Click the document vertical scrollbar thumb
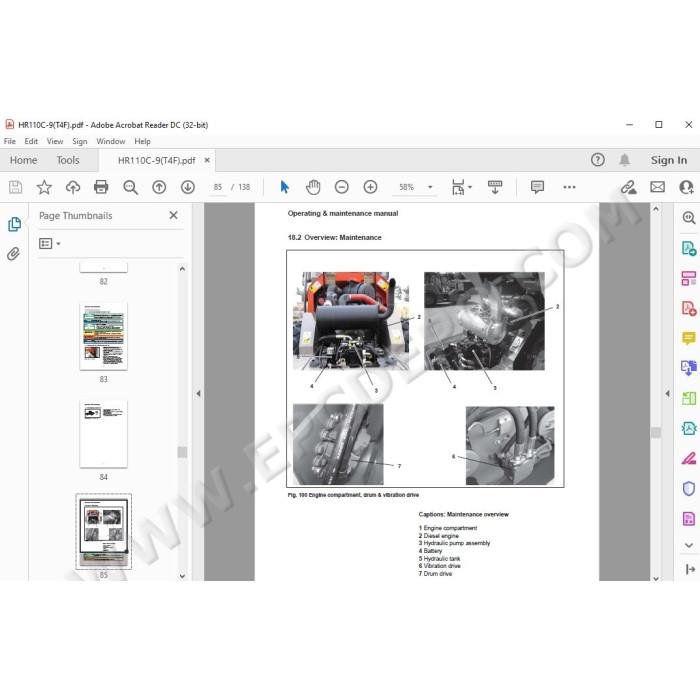The image size is (700, 700). click(x=655, y=432)
